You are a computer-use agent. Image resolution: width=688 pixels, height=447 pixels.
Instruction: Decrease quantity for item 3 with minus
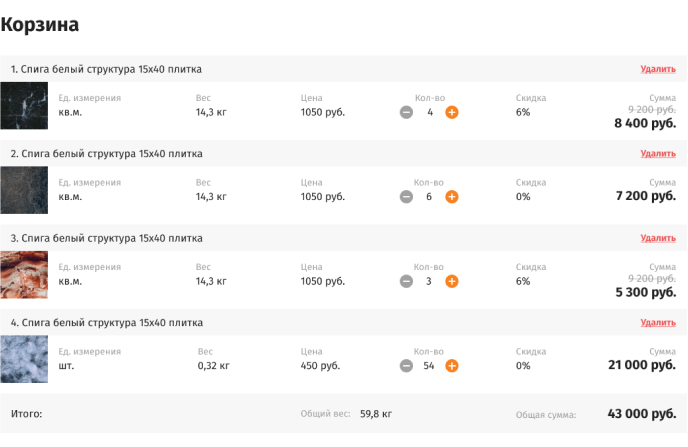(406, 281)
